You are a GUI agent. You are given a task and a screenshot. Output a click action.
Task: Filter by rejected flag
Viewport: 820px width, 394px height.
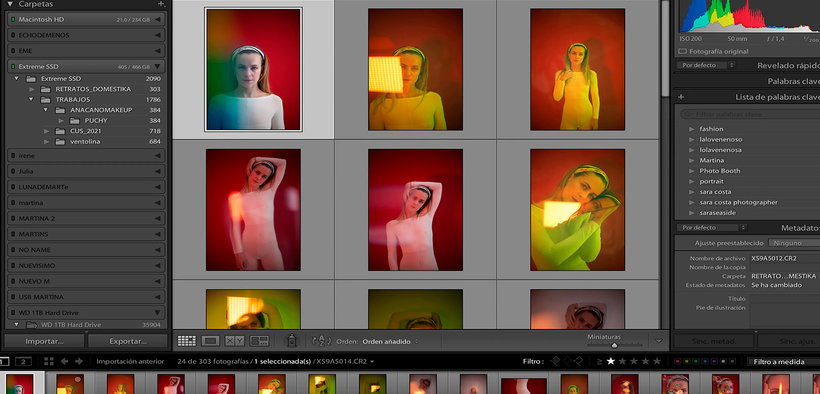pos(578,361)
